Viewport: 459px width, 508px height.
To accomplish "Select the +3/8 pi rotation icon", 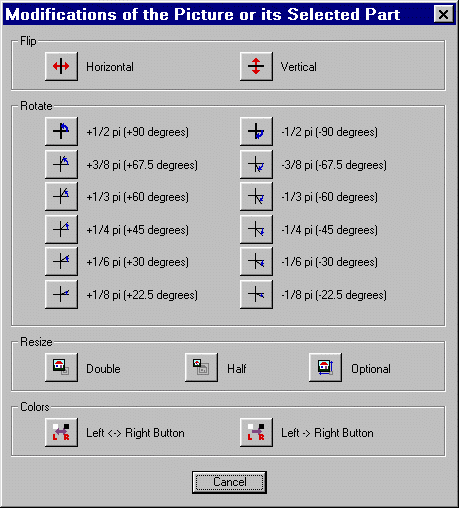I will point(61,164).
